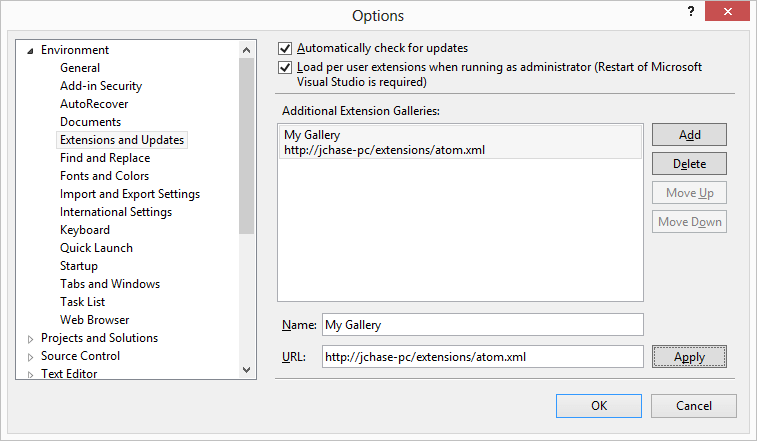This screenshot has width=757, height=441.
Task: Cancel the Options dialog
Action: pyautogui.click(x=694, y=405)
